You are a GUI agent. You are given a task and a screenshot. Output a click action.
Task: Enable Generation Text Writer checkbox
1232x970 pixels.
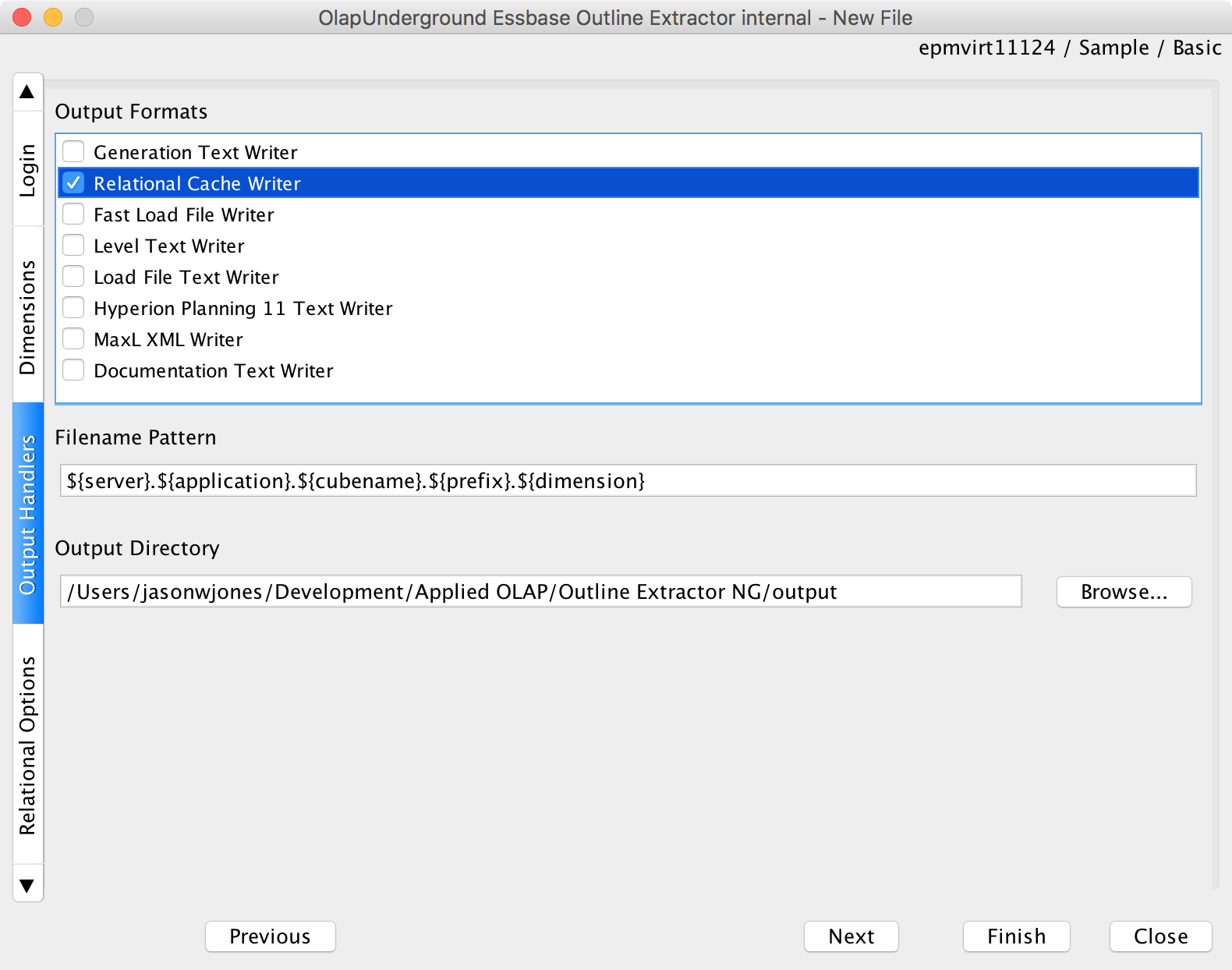click(73, 151)
